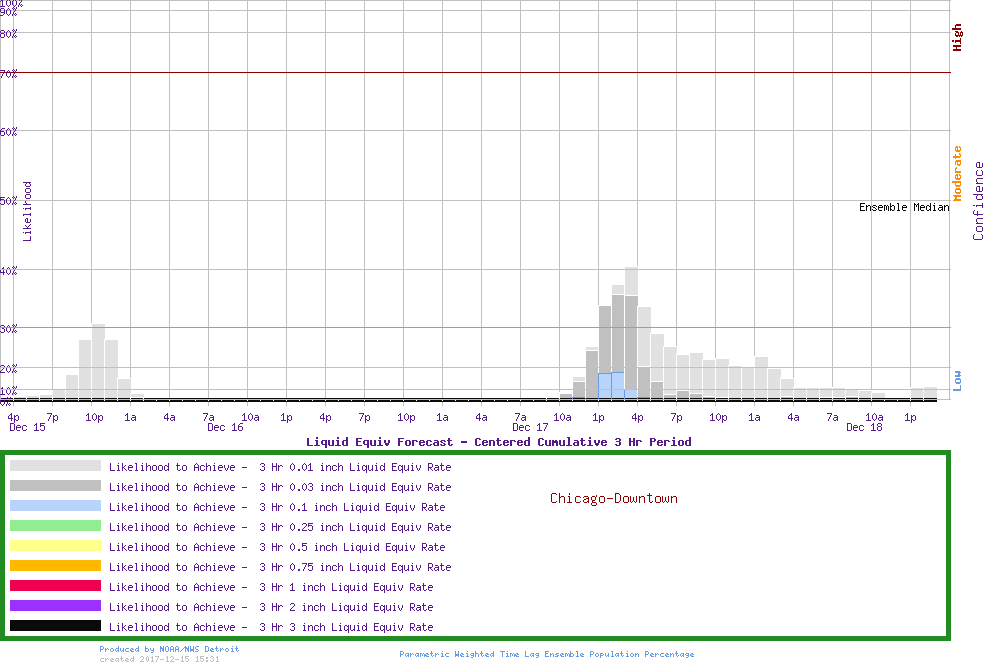Click the dark gray 0.03 inch legend swatch
1000x670 pixels.
55,486
